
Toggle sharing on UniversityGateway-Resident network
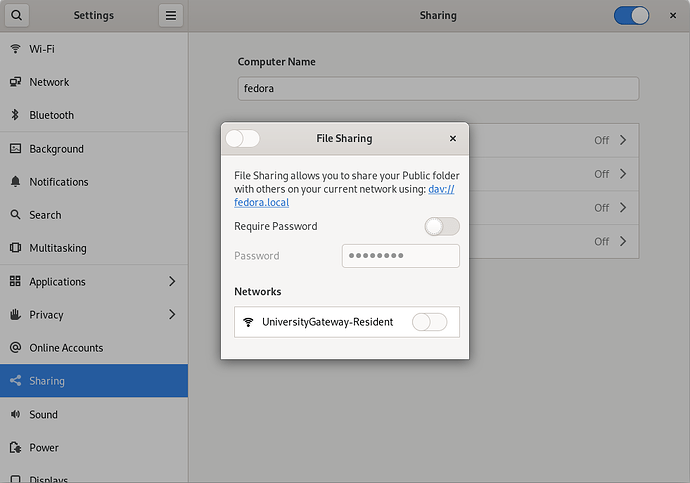tap(429, 322)
